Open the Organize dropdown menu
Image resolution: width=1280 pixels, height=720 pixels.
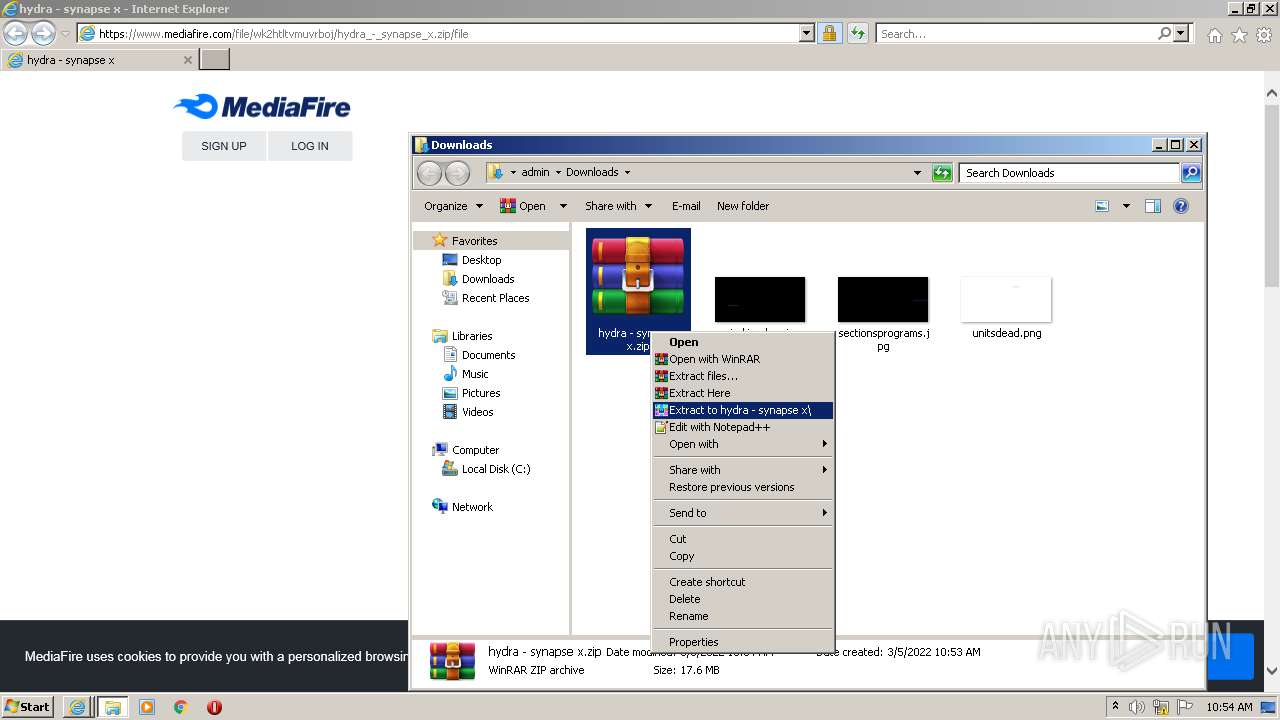(x=453, y=206)
